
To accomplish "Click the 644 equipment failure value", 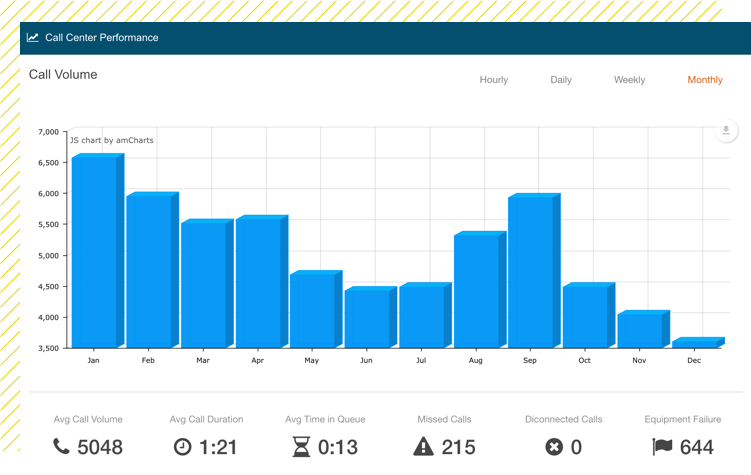I will 697,447.
